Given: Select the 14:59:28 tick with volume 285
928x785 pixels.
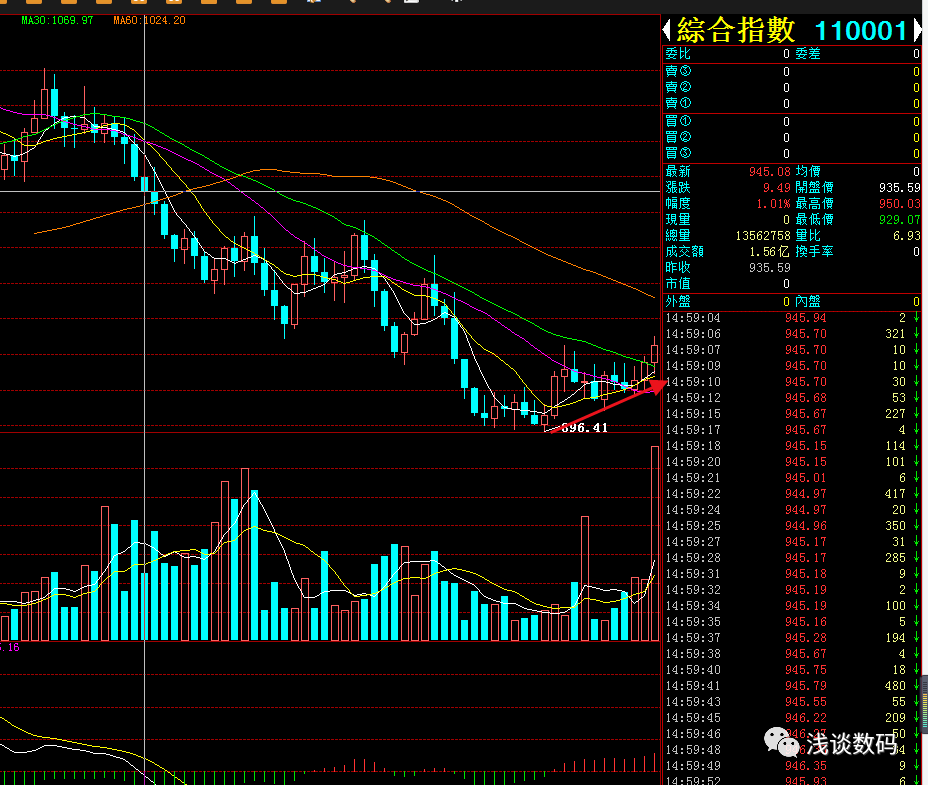Looking at the screenshot, I should [x=792, y=558].
